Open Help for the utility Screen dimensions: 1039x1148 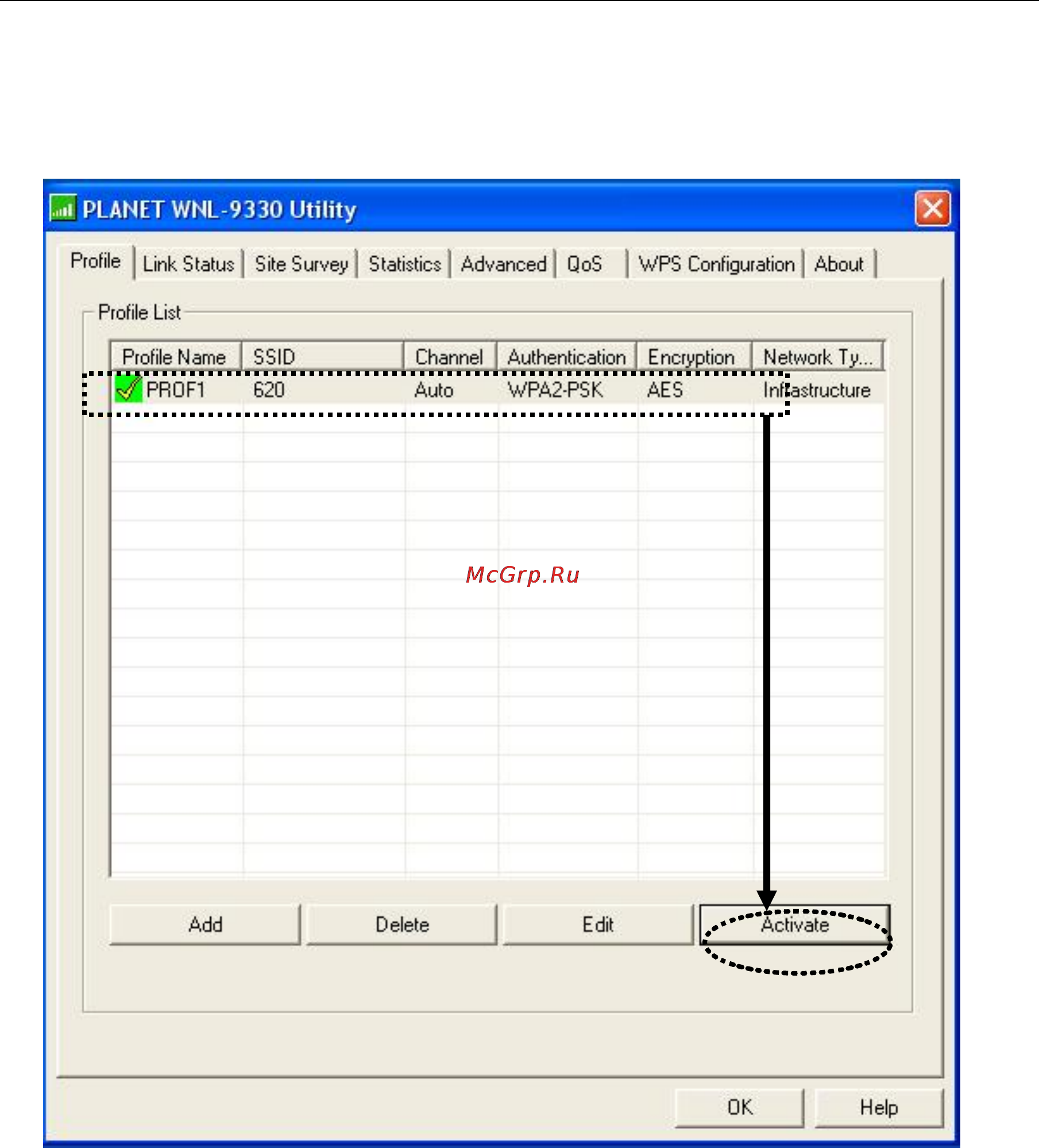[x=879, y=1107]
